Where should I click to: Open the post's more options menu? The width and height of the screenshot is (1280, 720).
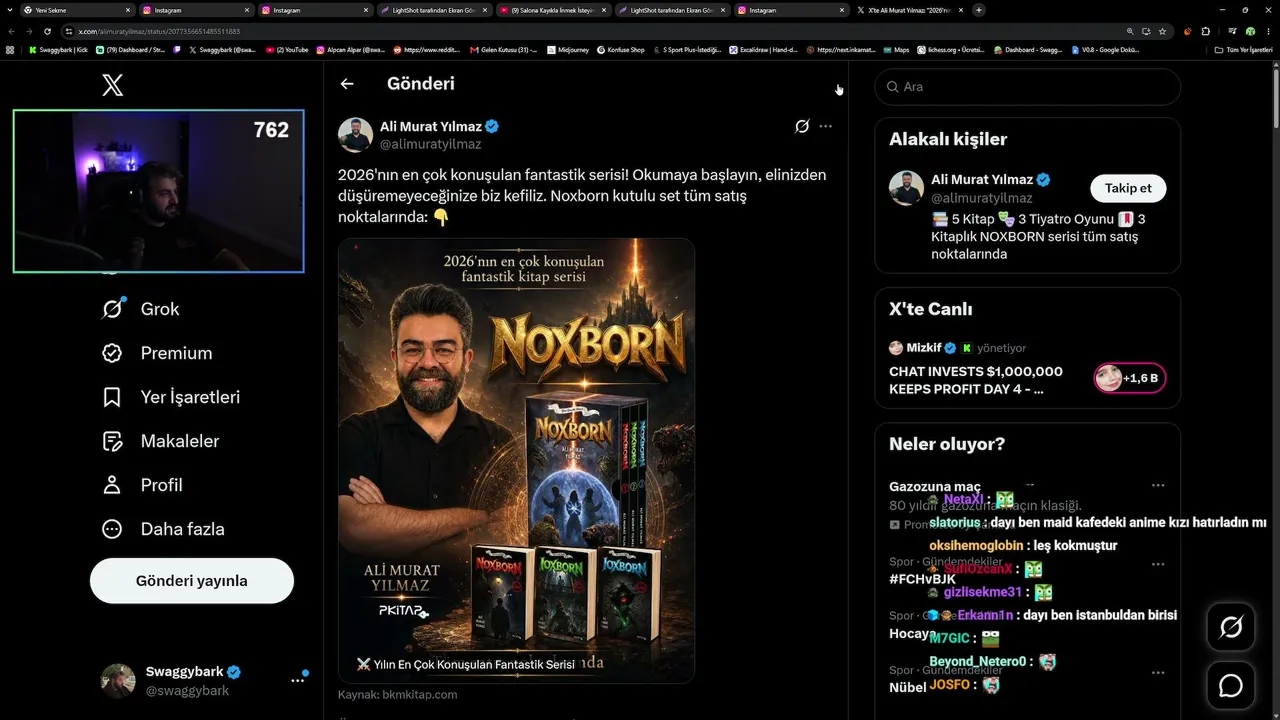pyautogui.click(x=825, y=126)
